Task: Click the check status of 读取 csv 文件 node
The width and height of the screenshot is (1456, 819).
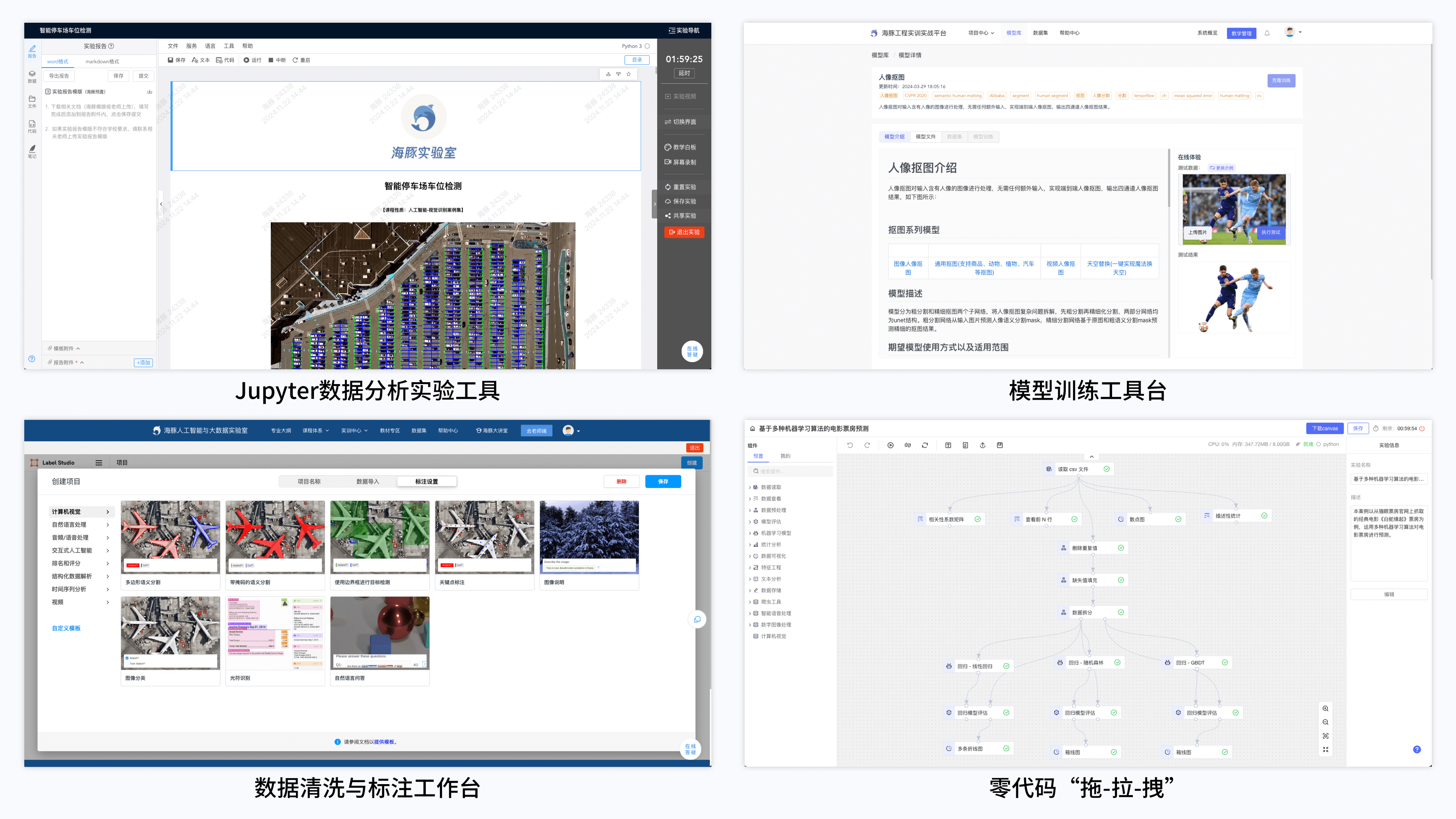Action: pos(1107,469)
